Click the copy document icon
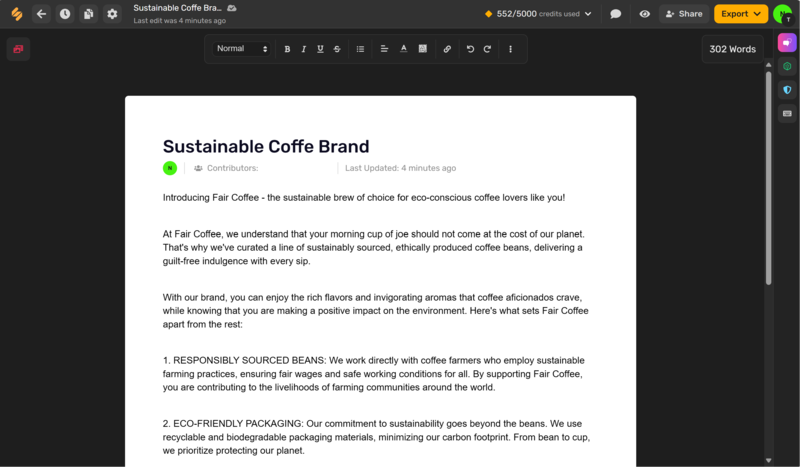This screenshot has width=800, height=467. (x=89, y=14)
